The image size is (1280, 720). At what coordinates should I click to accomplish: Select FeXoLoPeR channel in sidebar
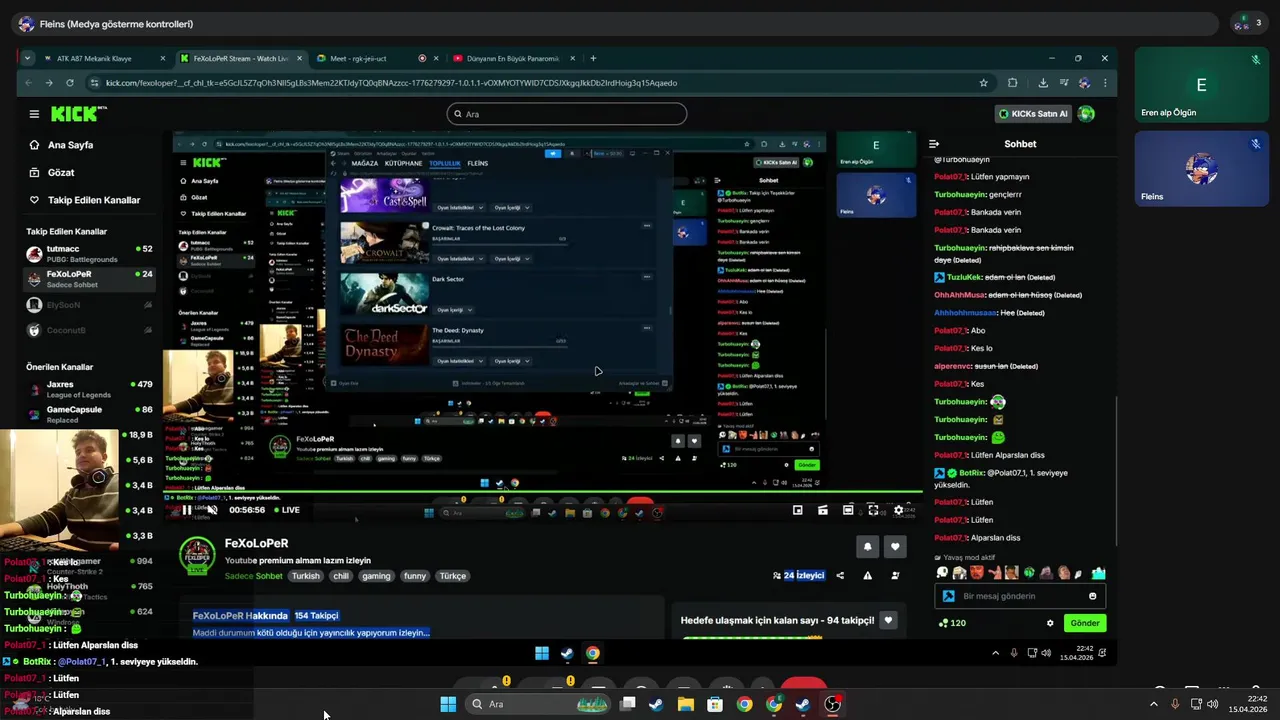coord(90,278)
